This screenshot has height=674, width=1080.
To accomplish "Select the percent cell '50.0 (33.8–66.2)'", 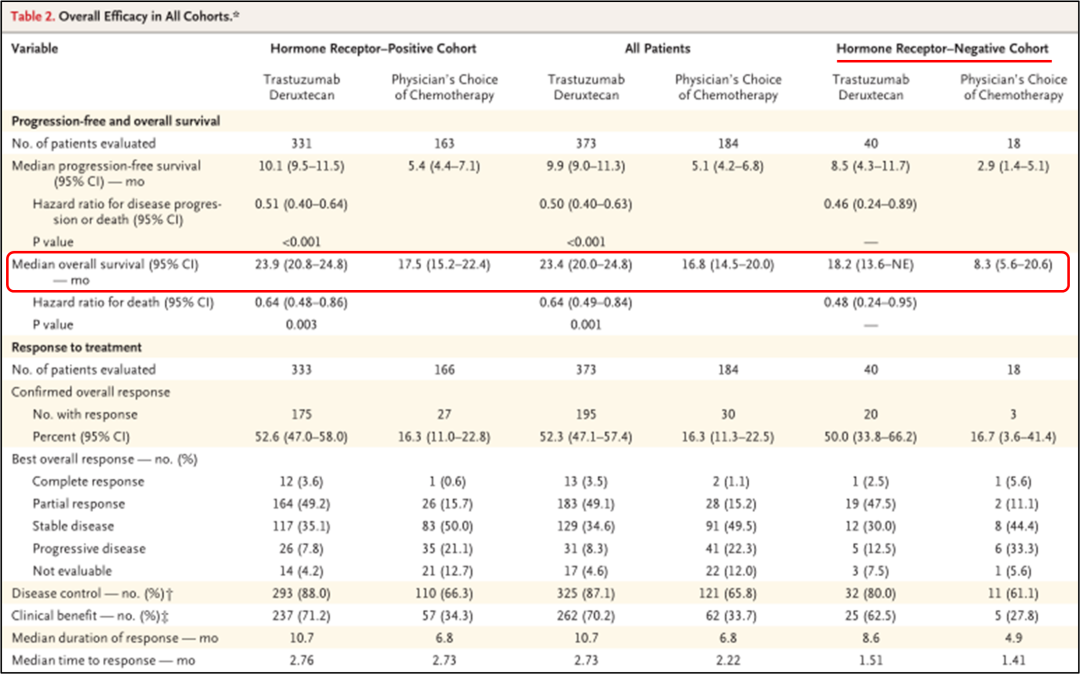I will pyautogui.click(x=871, y=437).
